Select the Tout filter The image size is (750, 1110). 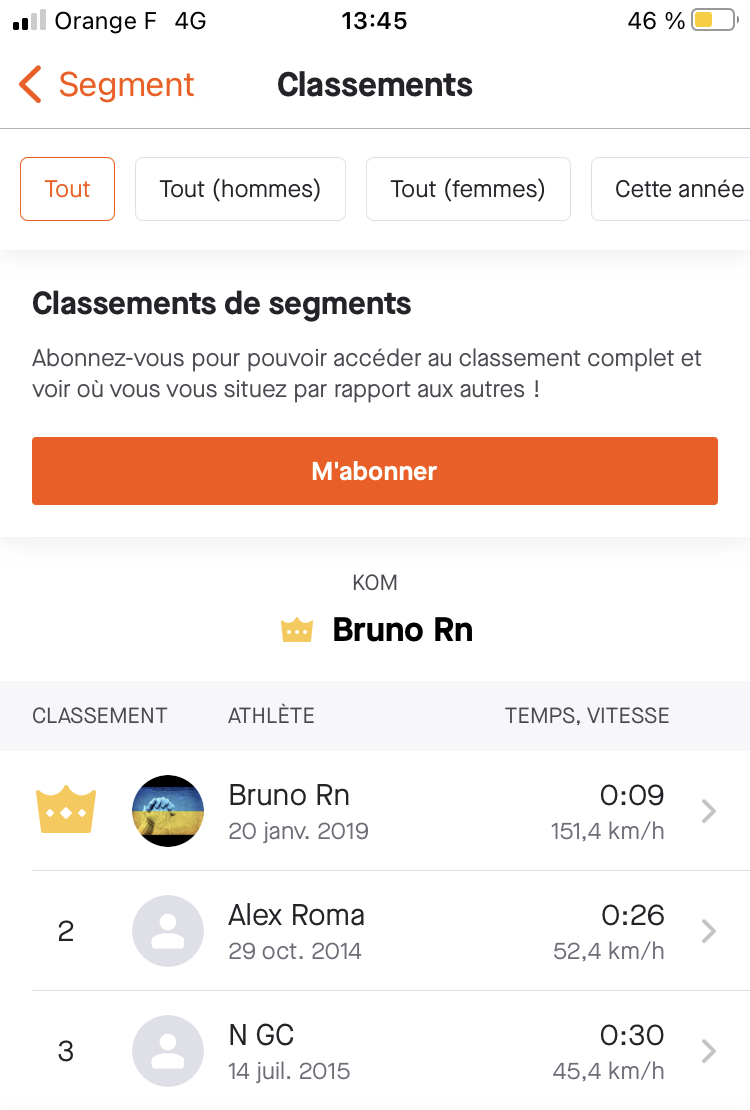pos(68,189)
